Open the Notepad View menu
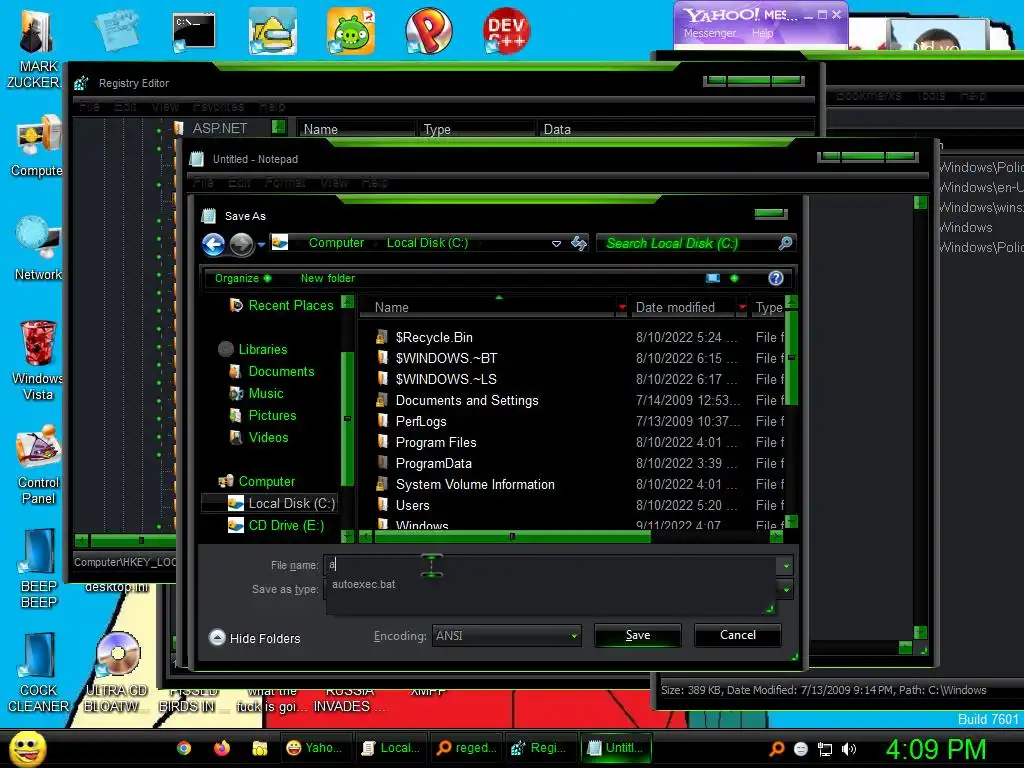This screenshot has height=768, width=1024. (x=334, y=183)
